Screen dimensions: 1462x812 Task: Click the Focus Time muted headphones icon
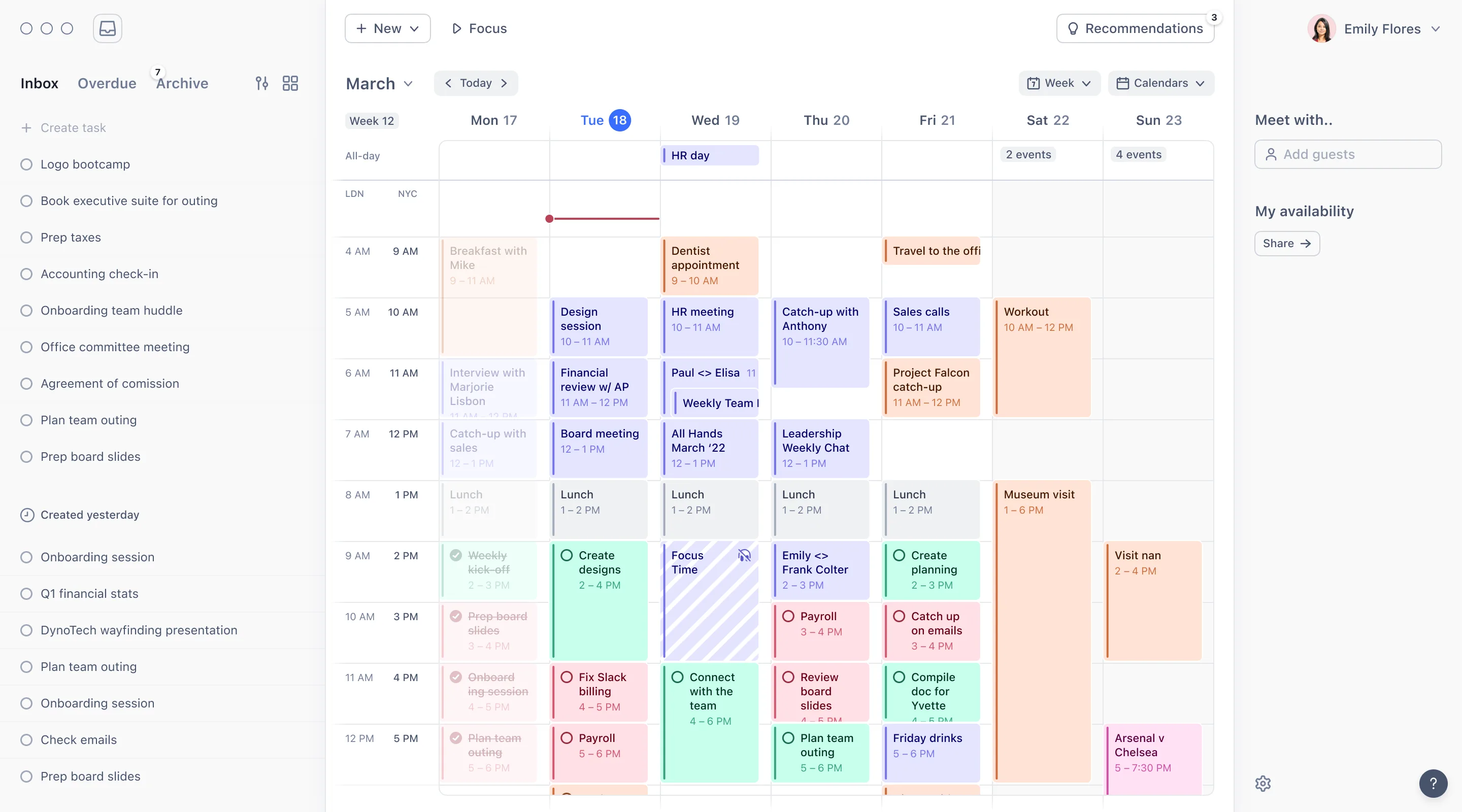[744, 556]
